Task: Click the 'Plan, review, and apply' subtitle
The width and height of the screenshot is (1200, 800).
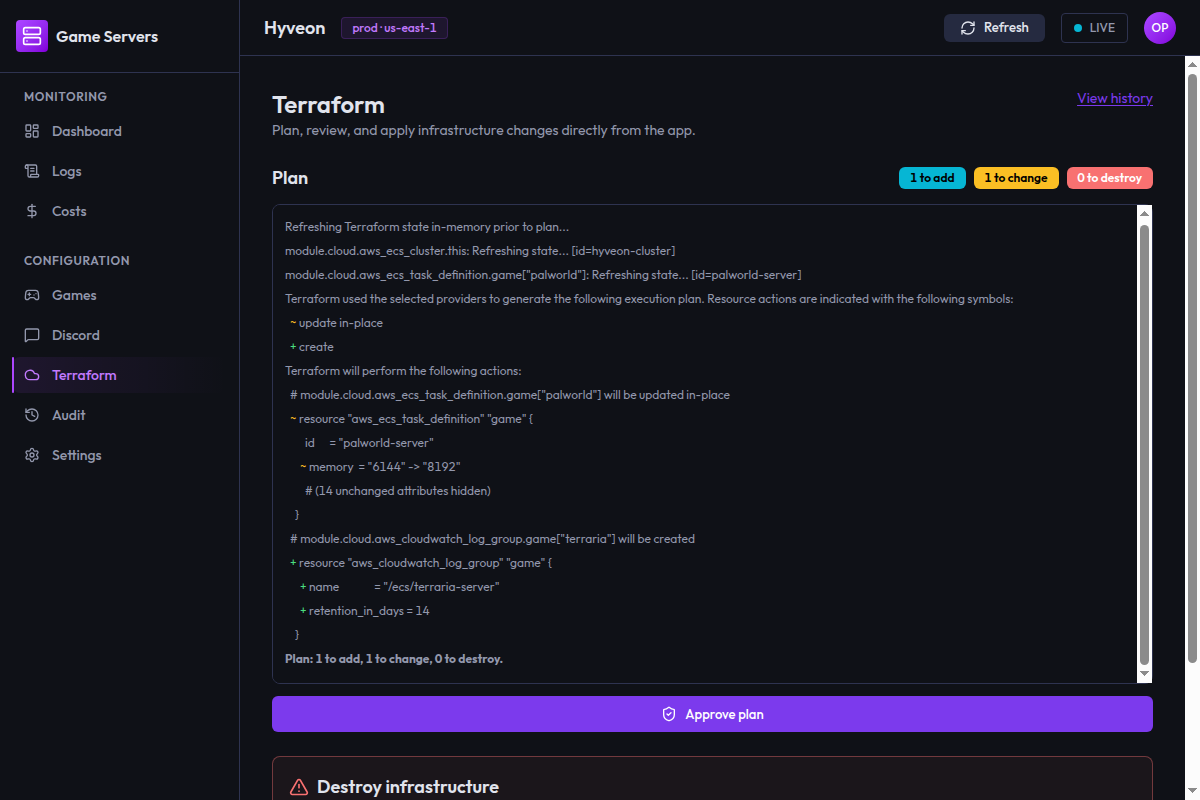Action: coord(483,131)
